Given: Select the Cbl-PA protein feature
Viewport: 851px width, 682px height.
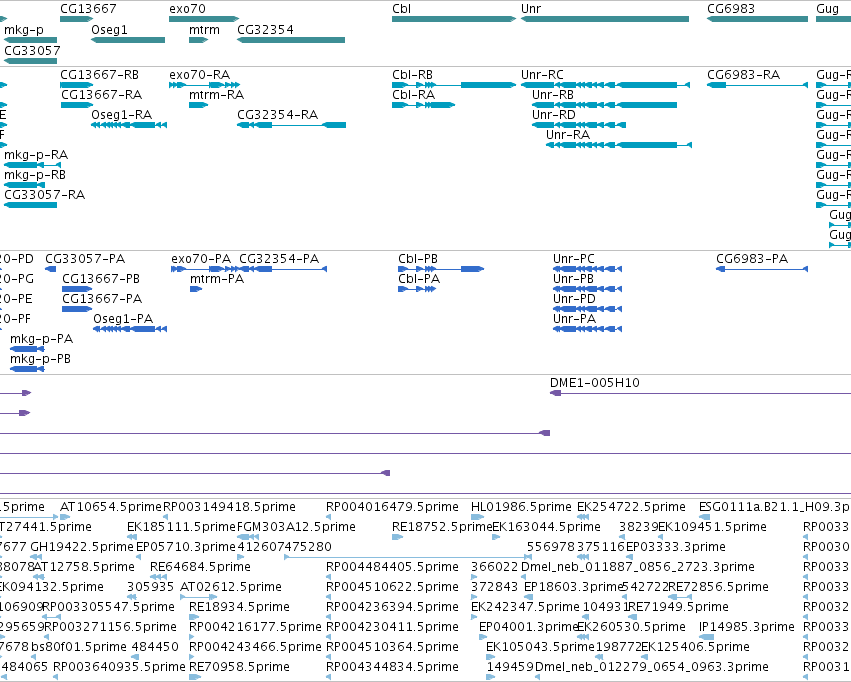Looking at the screenshot, I should (417, 289).
